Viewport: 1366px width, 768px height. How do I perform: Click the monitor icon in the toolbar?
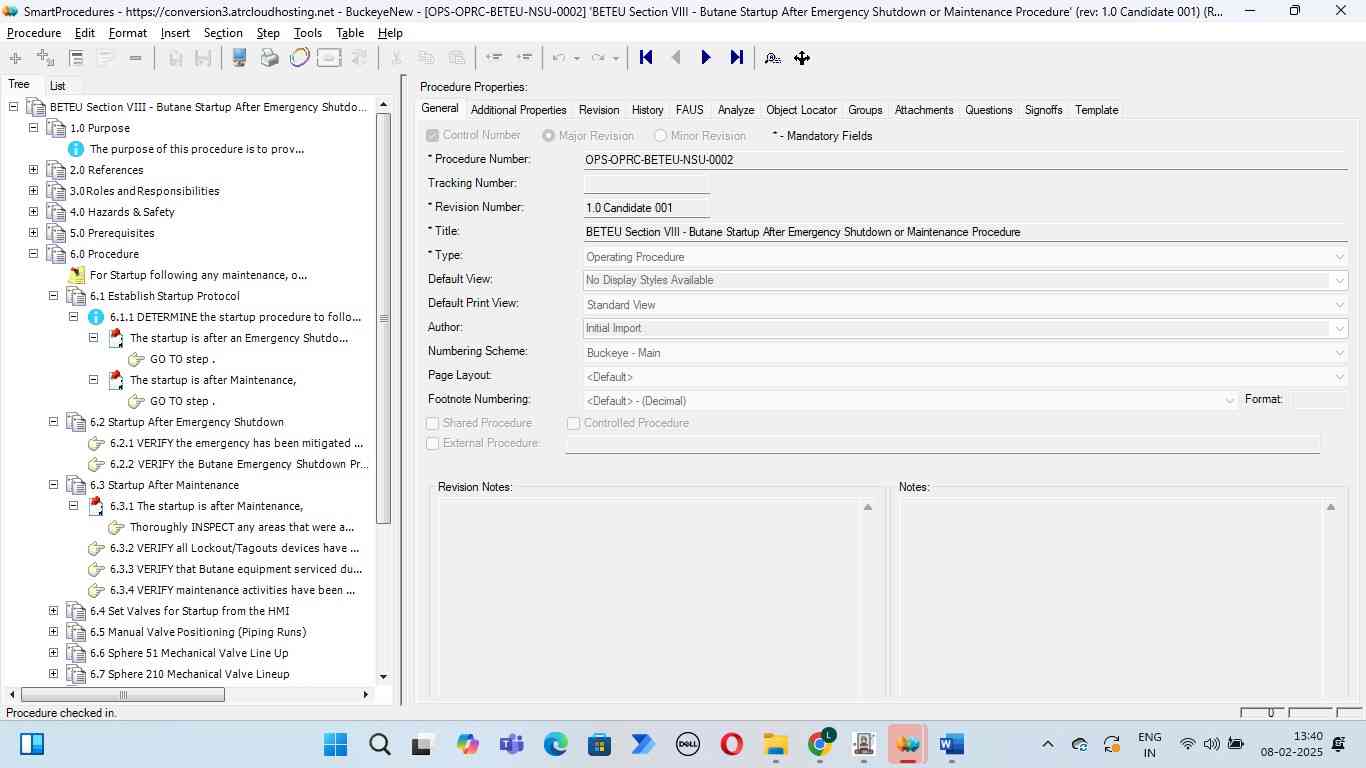[x=239, y=58]
